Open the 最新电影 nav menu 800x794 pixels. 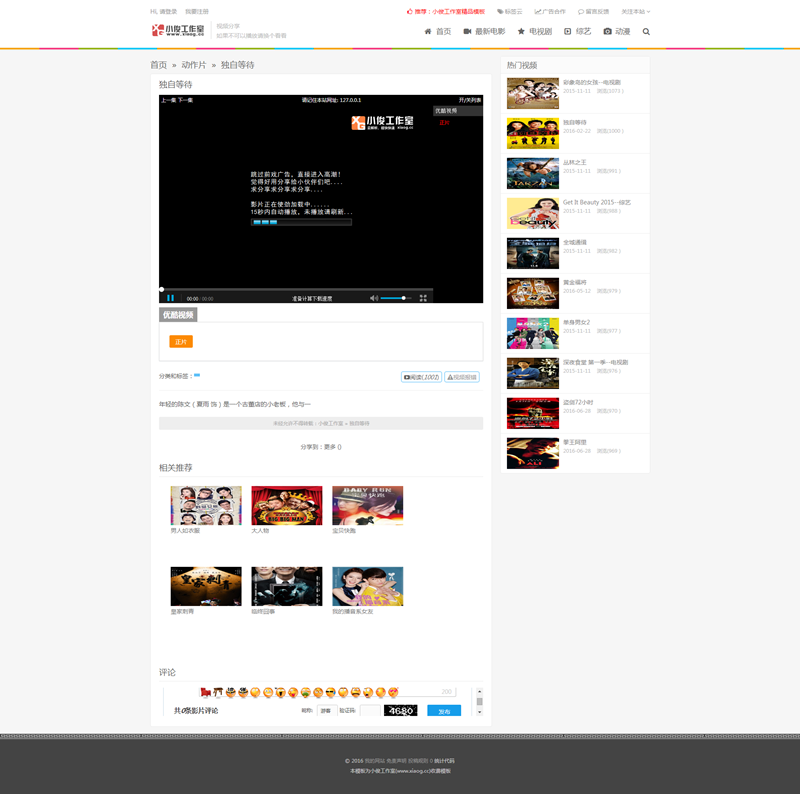click(x=484, y=32)
